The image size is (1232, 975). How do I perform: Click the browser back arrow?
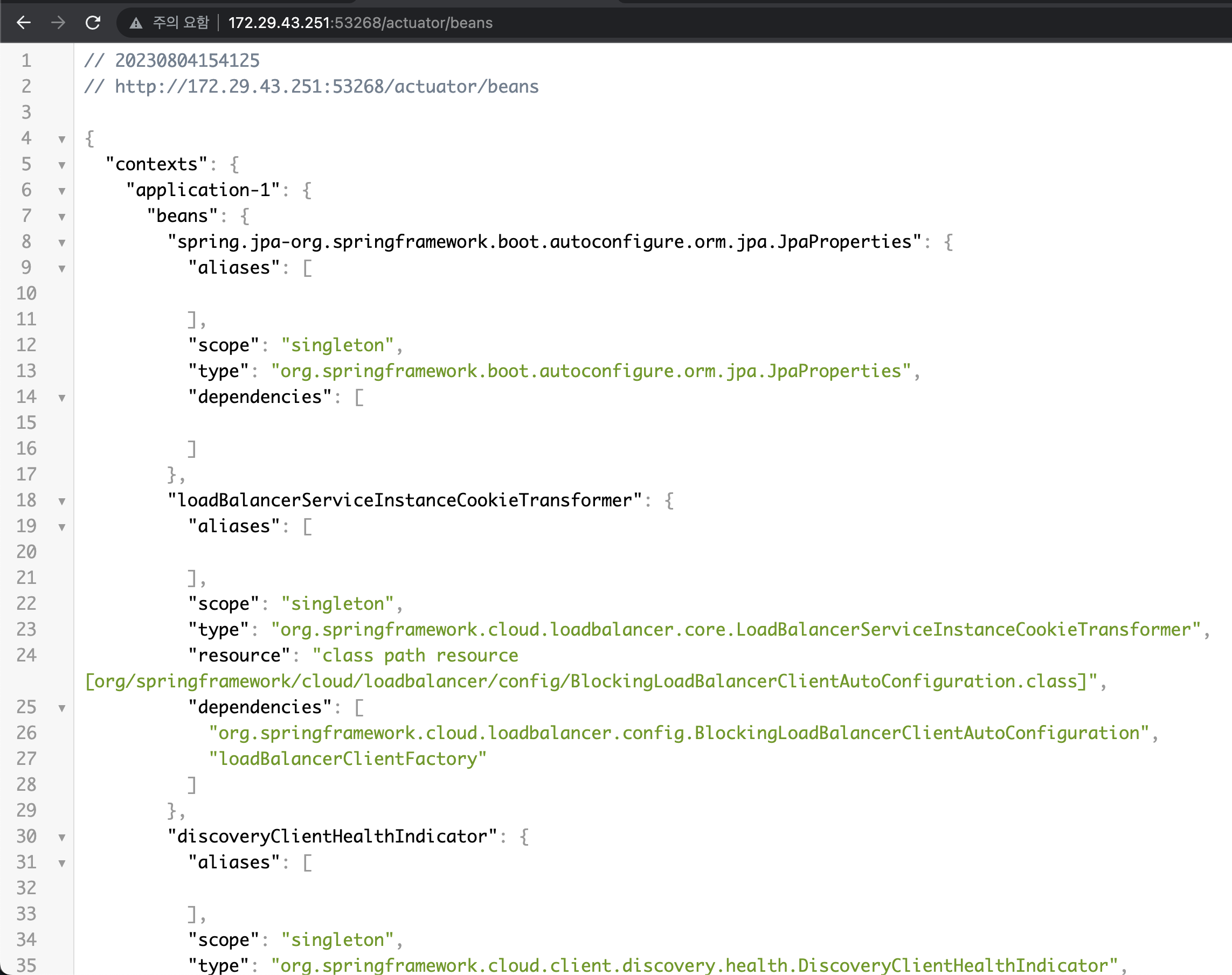point(23,23)
